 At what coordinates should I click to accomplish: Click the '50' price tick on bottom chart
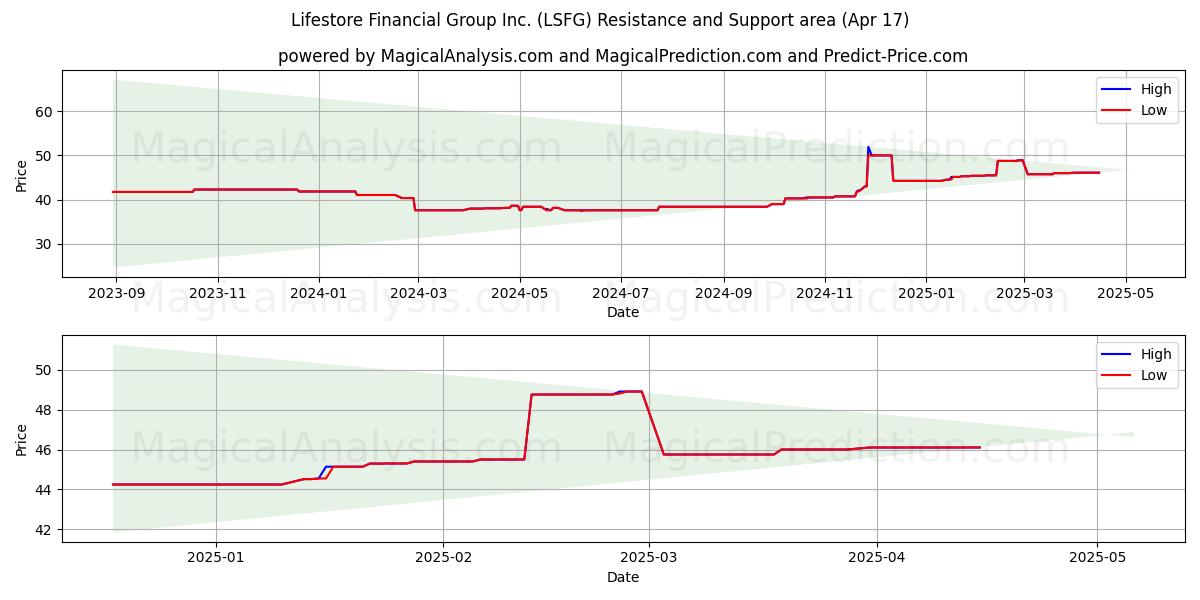46,370
